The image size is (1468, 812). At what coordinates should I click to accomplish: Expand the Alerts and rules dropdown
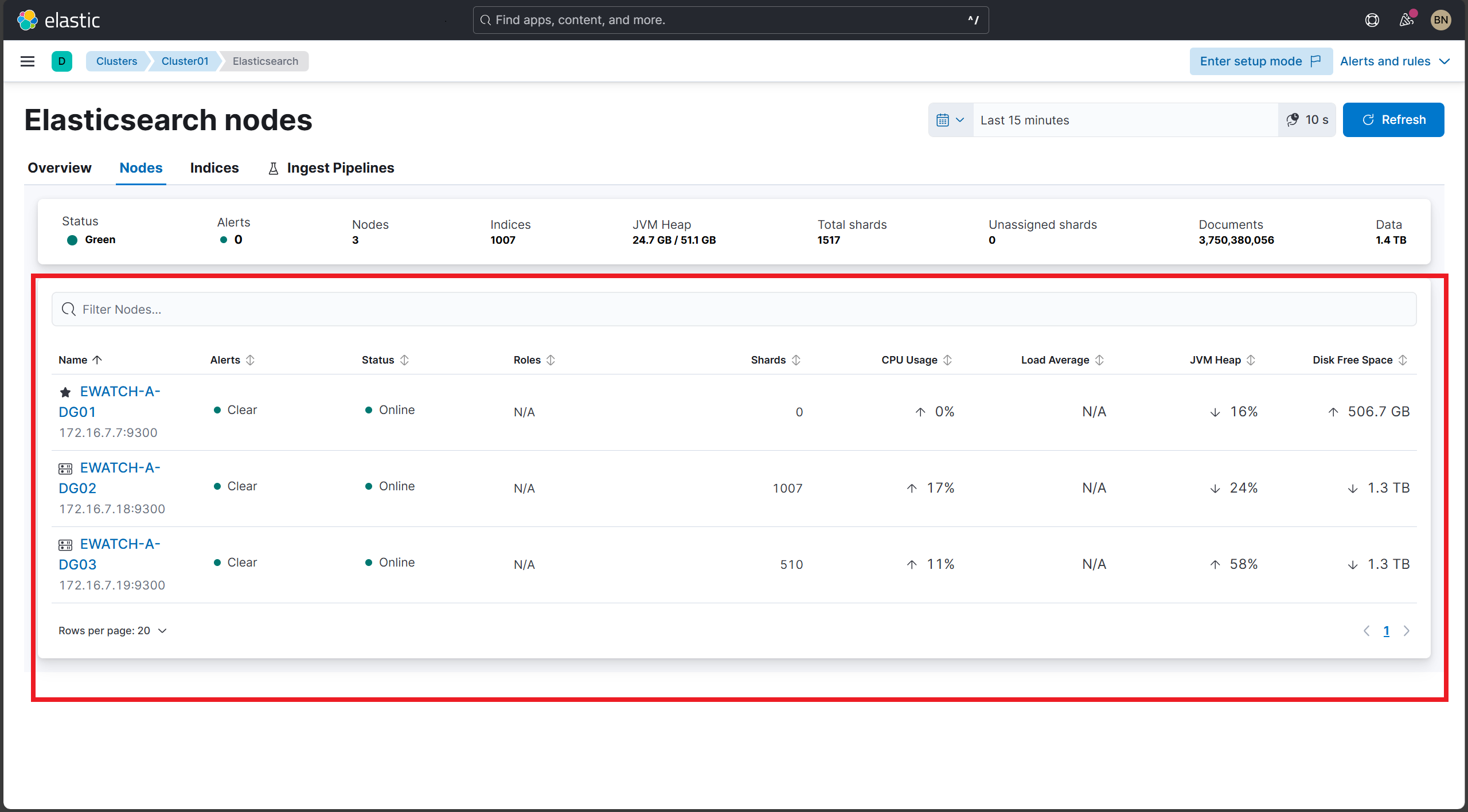(x=1395, y=61)
